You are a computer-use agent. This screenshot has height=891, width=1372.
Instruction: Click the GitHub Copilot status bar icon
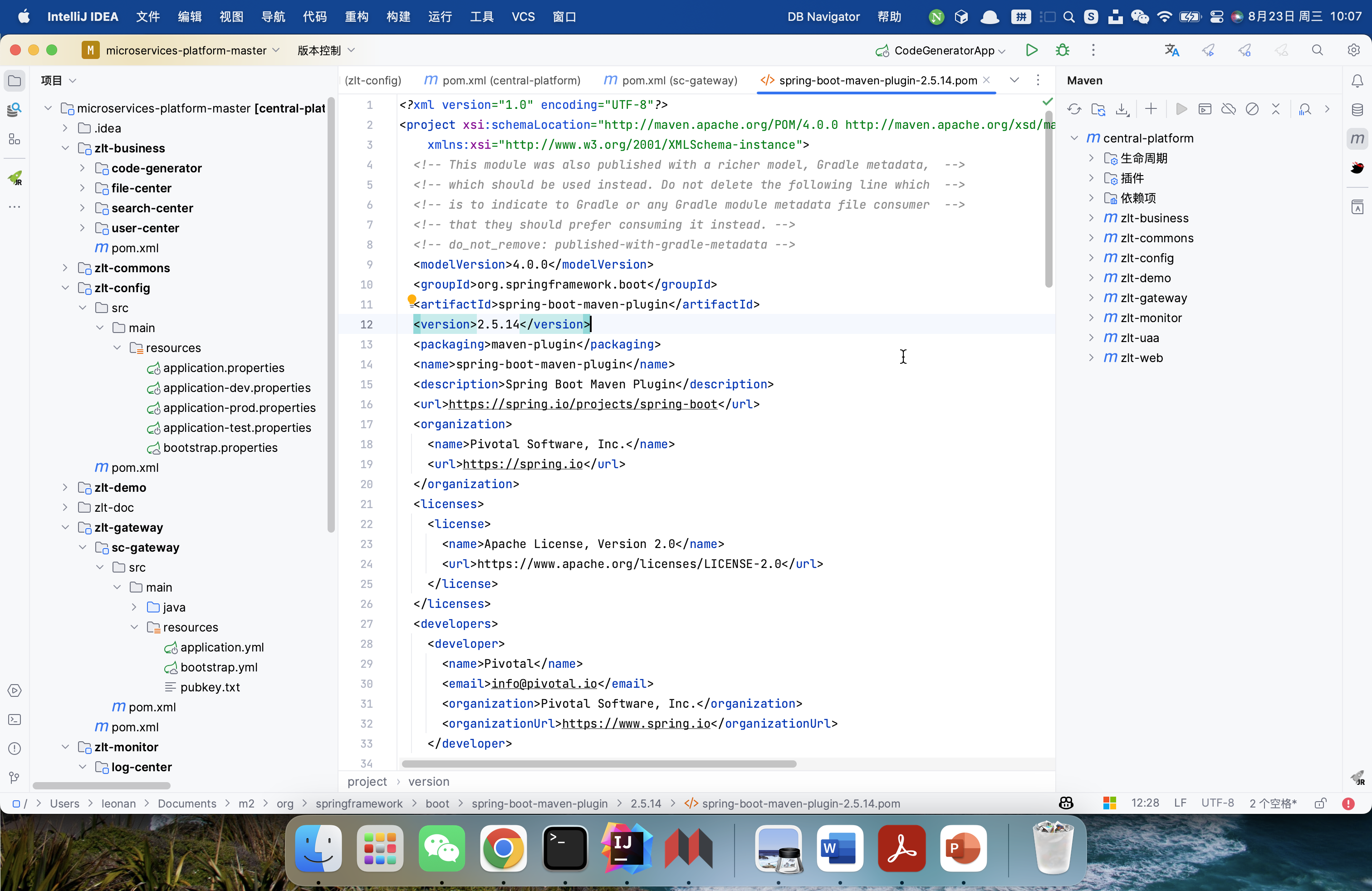1066,803
